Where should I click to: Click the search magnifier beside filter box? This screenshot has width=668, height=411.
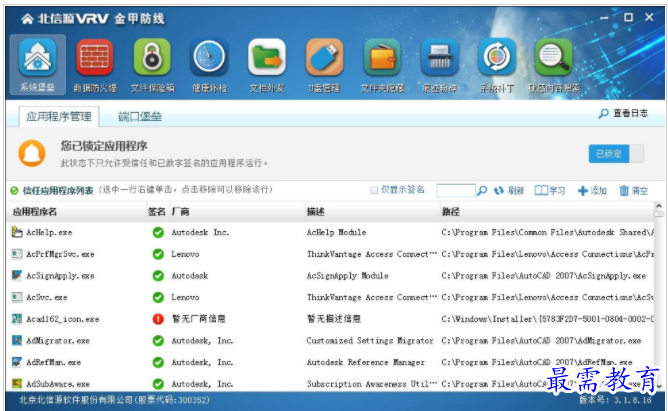point(482,190)
